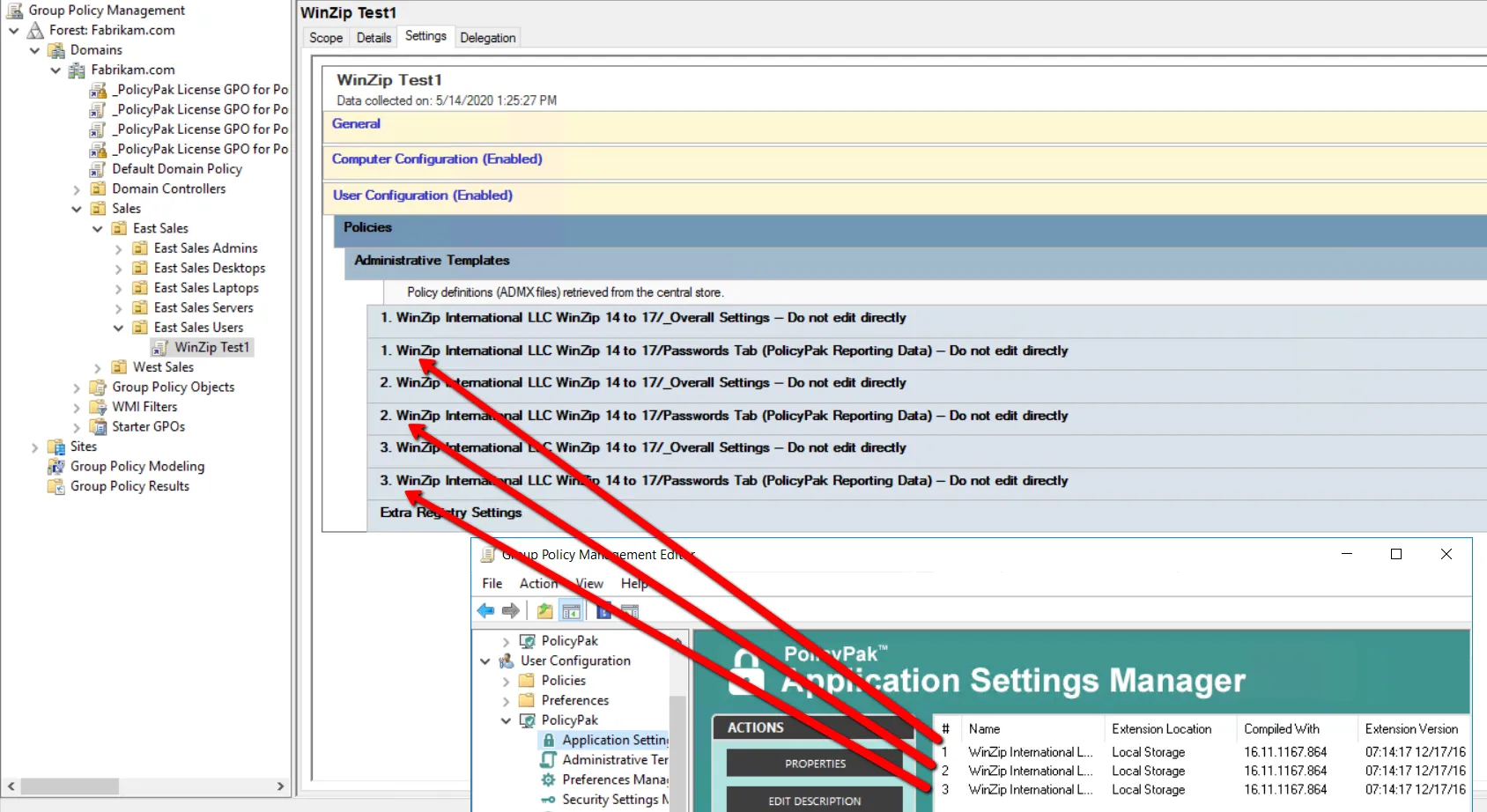
Task: Click the Sites icon in the tree
Action: tap(56, 447)
